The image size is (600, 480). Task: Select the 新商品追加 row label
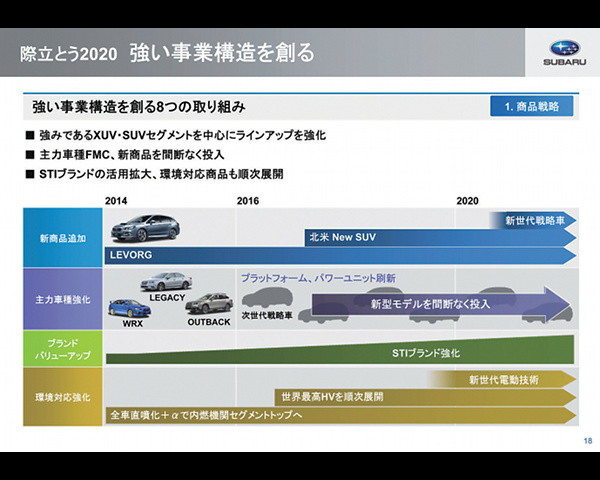click(62, 239)
